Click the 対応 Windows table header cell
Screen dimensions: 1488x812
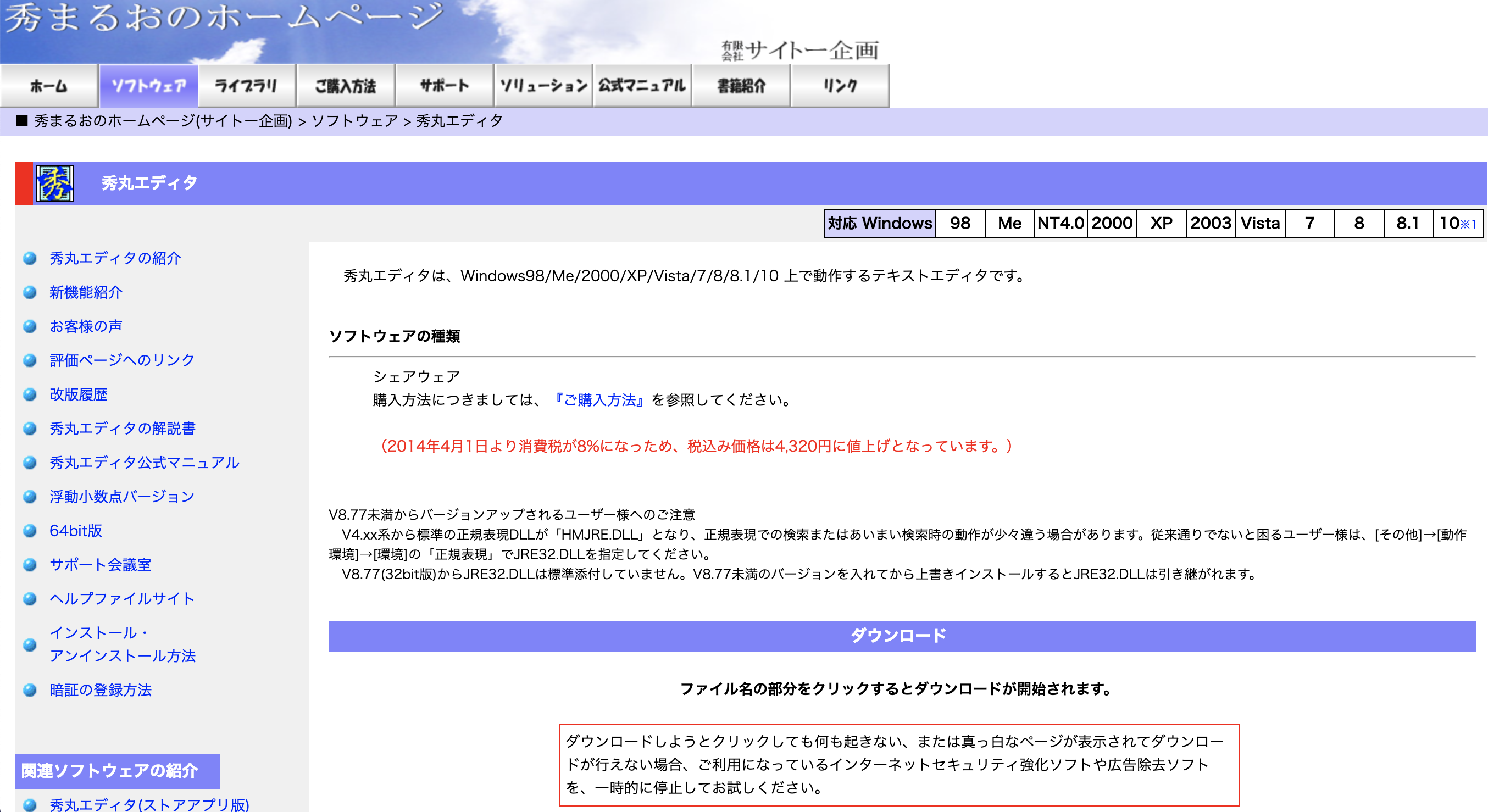tap(880, 224)
